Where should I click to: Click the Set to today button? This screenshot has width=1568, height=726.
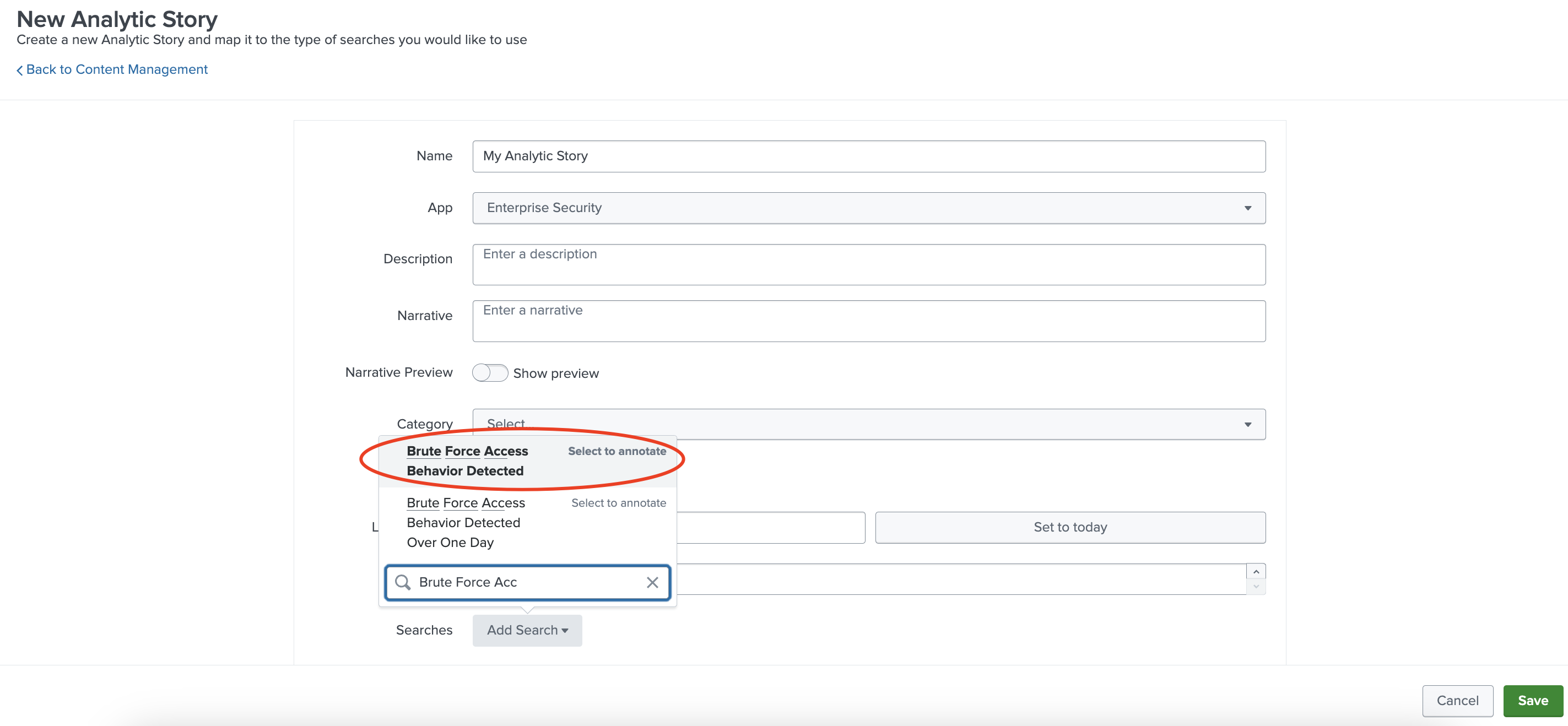coord(1069,527)
